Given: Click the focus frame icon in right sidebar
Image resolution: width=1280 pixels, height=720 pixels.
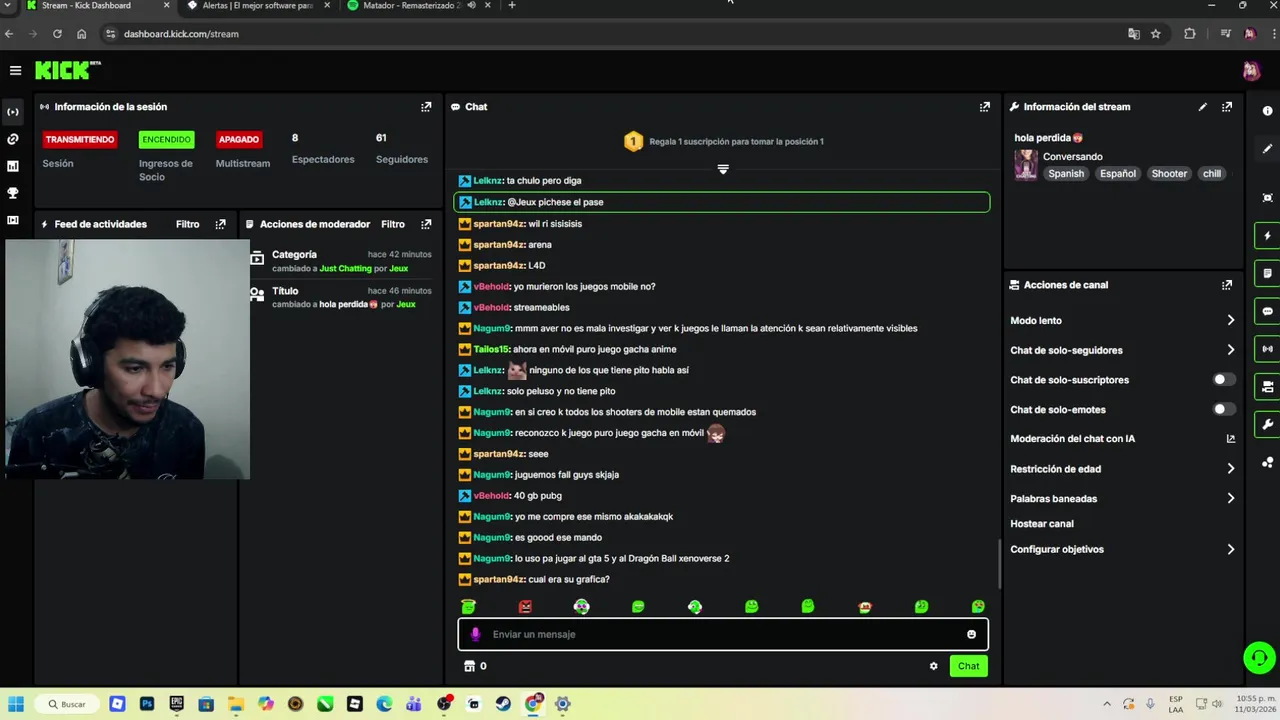Looking at the screenshot, I should (x=1268, y=198).
